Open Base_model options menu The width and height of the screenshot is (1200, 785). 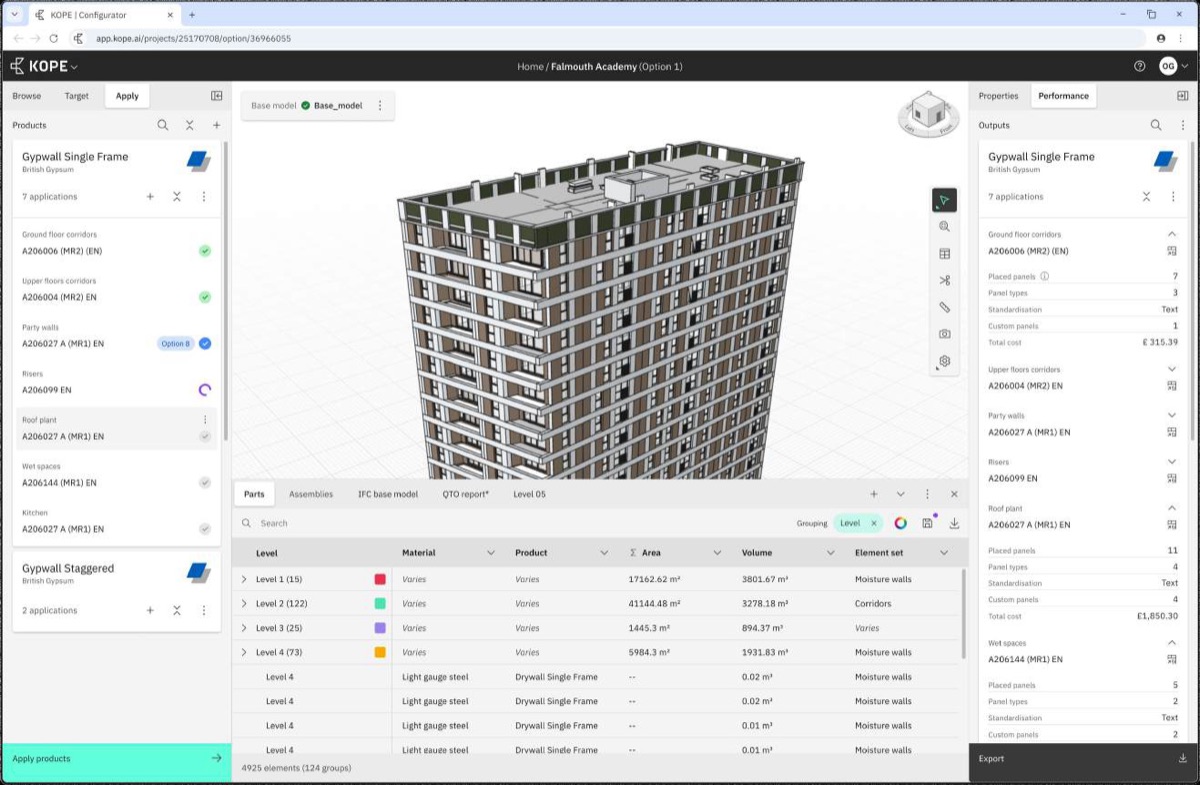coord(380,105)
